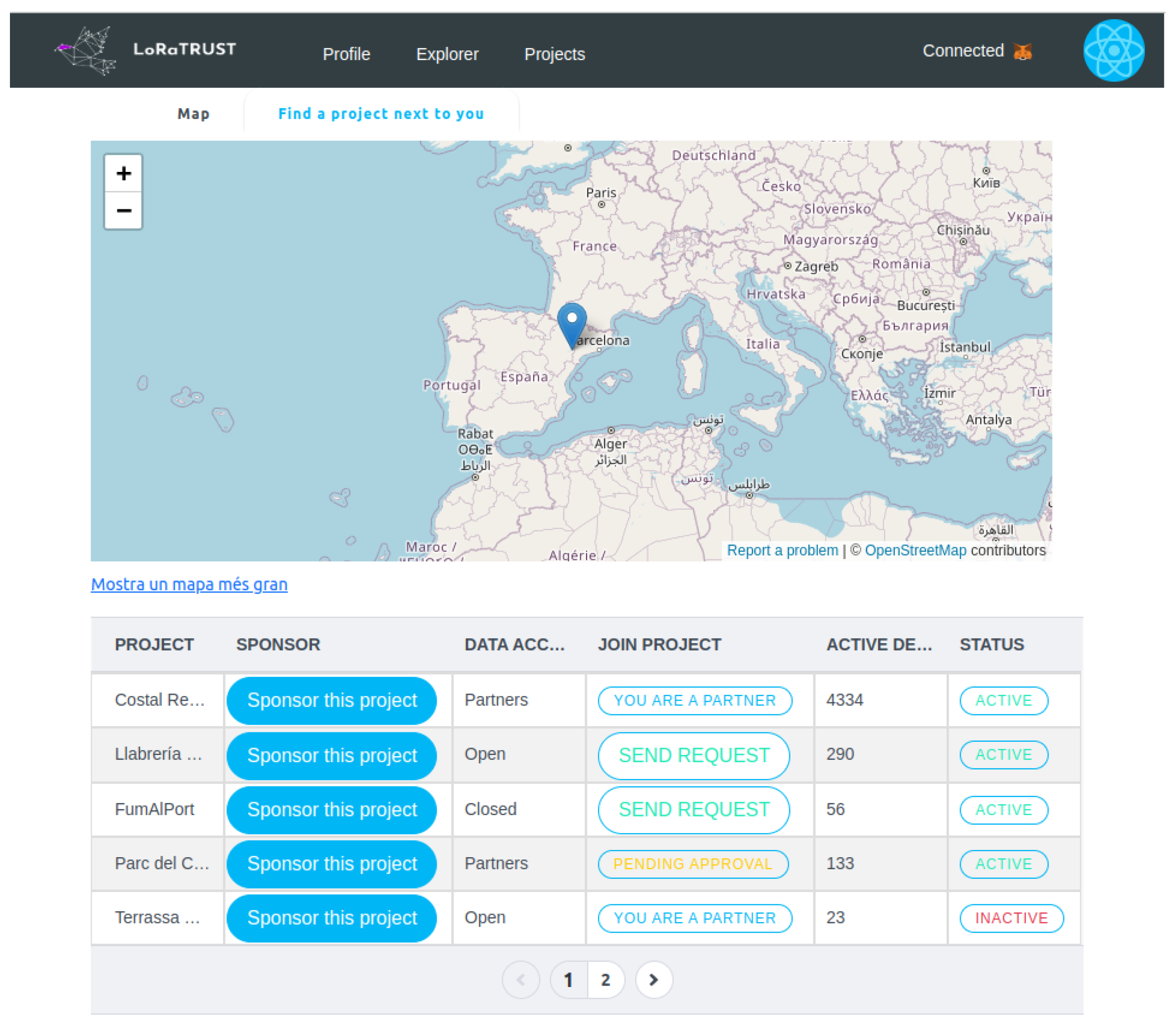
Task: Click the MetaMask fox icon
Action: point(1023,52)
